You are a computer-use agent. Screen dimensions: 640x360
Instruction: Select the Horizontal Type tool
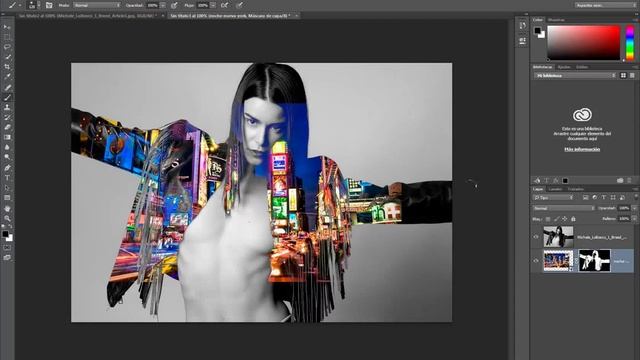click(x=7, y=178)
